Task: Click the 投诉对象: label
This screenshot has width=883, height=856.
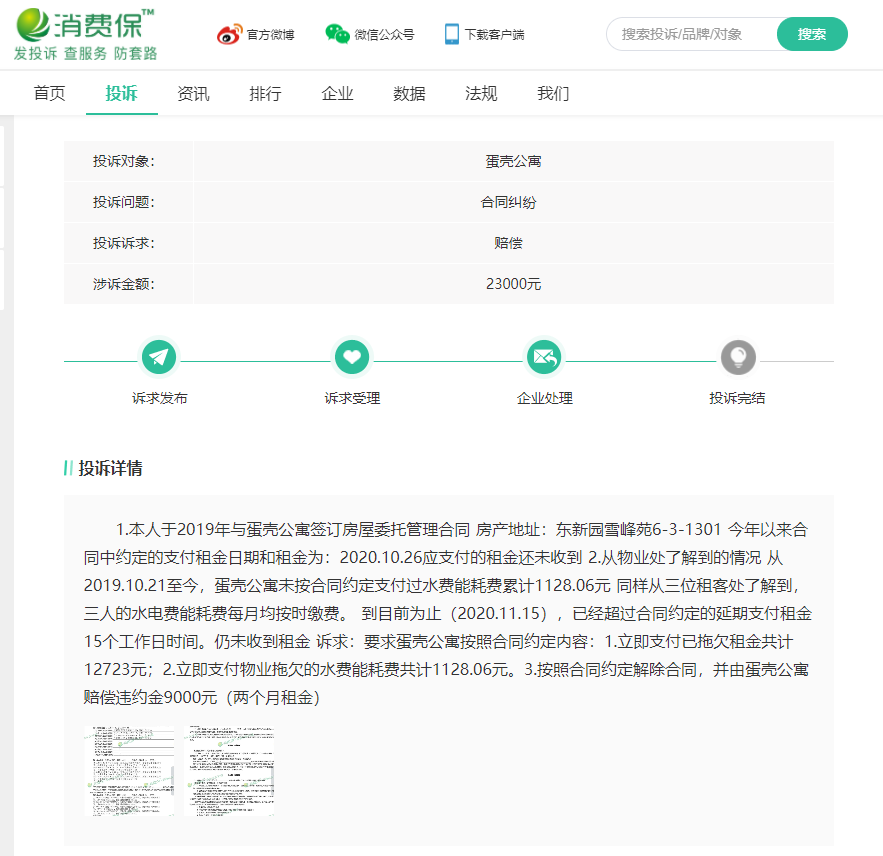Action: (x=124, y=162)
